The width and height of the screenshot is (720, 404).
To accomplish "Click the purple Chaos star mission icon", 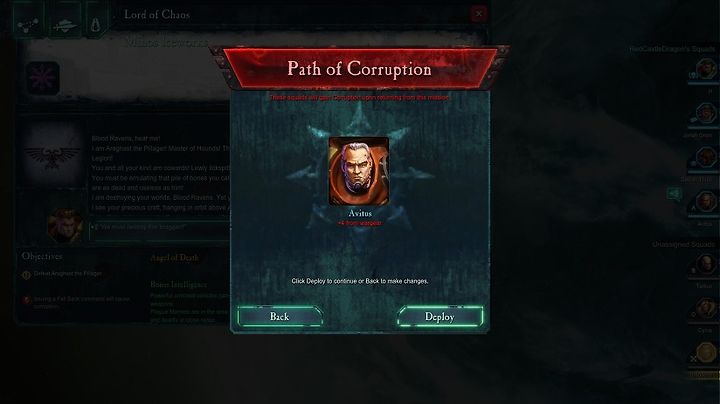I will tap(43, 78).
